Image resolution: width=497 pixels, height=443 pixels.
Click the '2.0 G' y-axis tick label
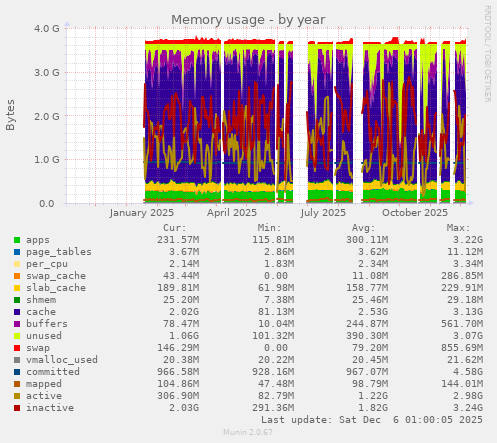click(47, 116)
